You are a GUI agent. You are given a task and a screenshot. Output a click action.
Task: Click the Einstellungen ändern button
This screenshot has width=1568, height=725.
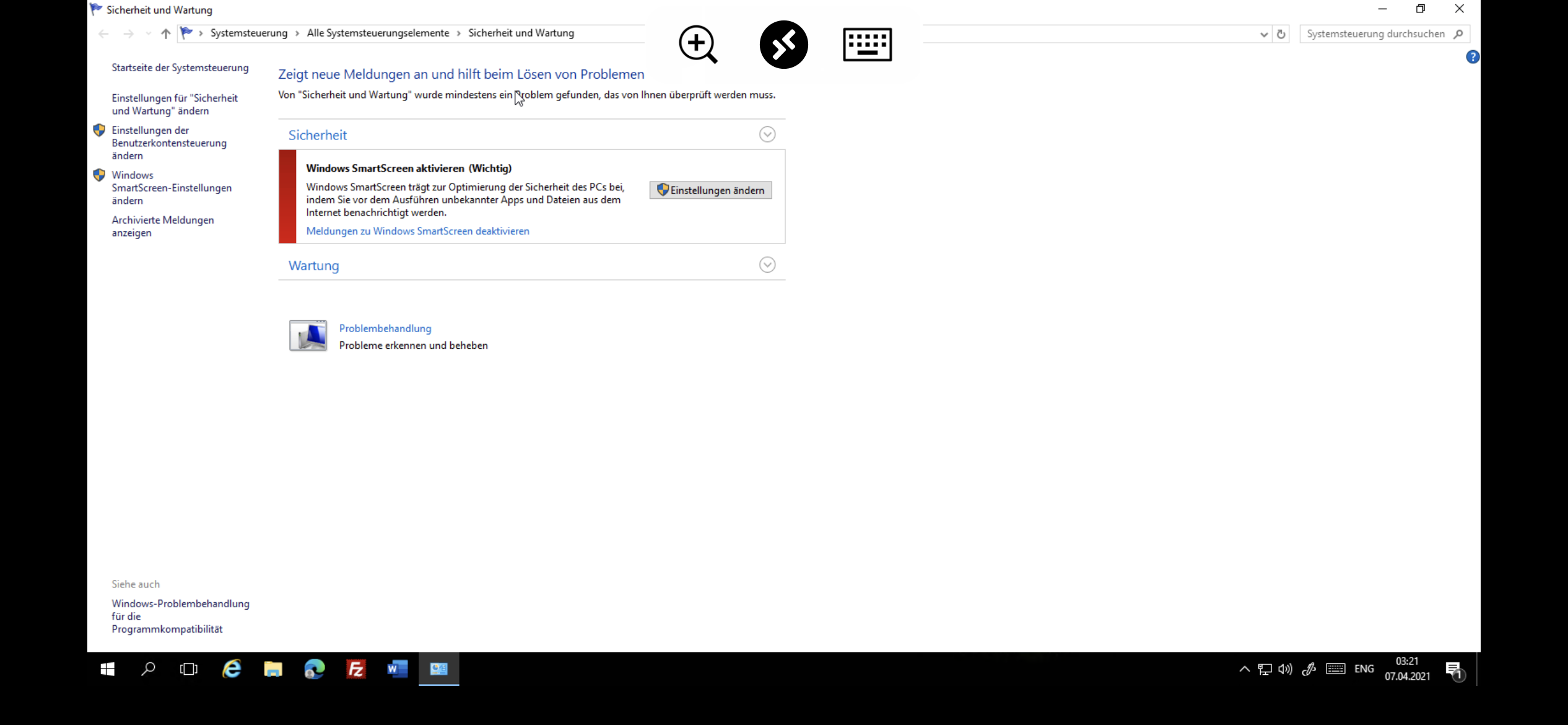click(x=710, y=190)
